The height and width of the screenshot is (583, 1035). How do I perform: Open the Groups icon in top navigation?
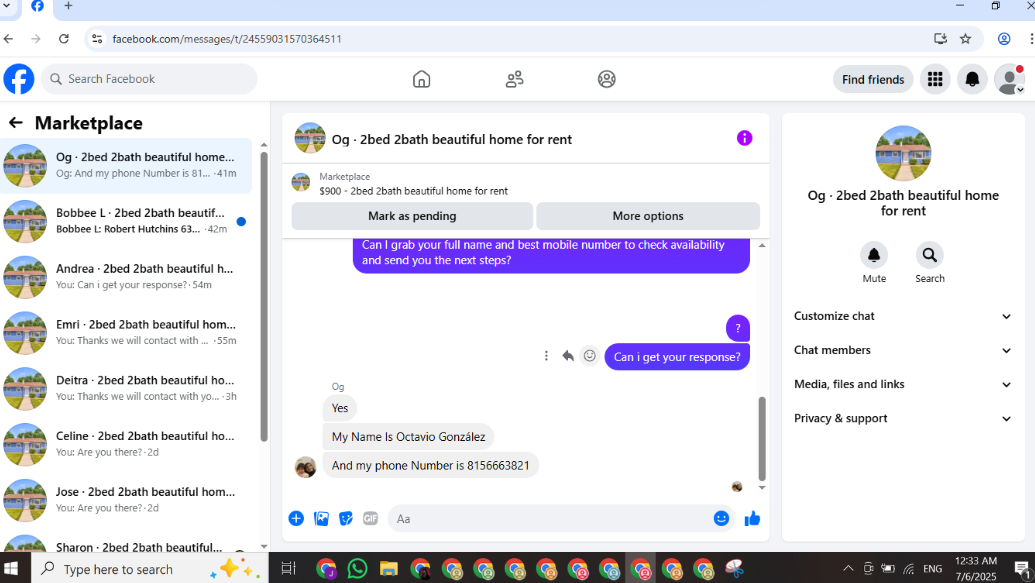(x=607, y=79)
